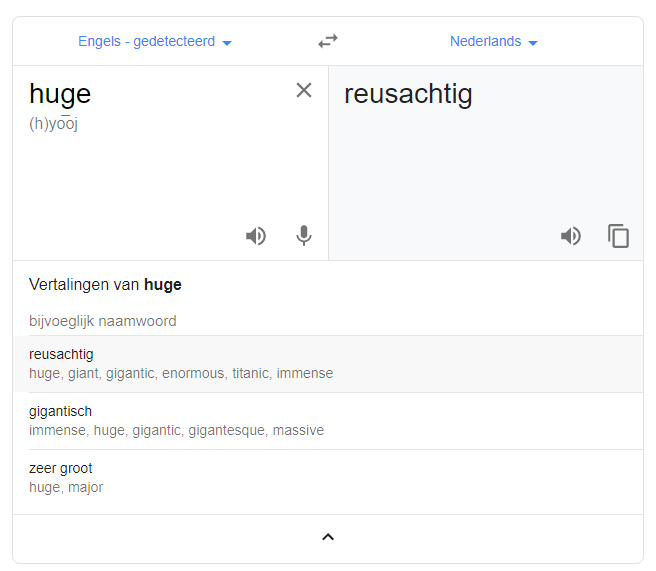The height and width of the screenshot is (571, 656).
Task: Select the gigantisch translation entry
Action: point(328,421)
